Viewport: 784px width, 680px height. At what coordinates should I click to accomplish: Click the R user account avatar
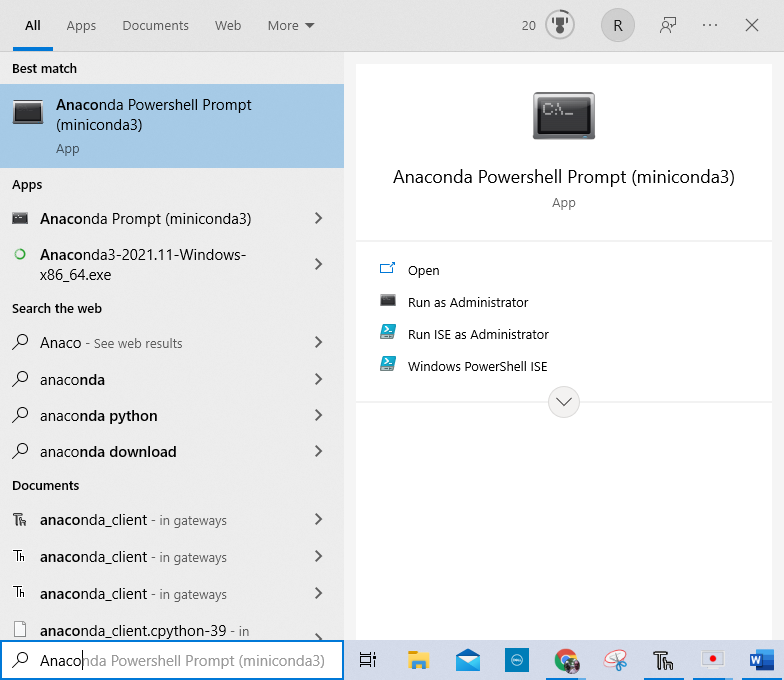617,26
